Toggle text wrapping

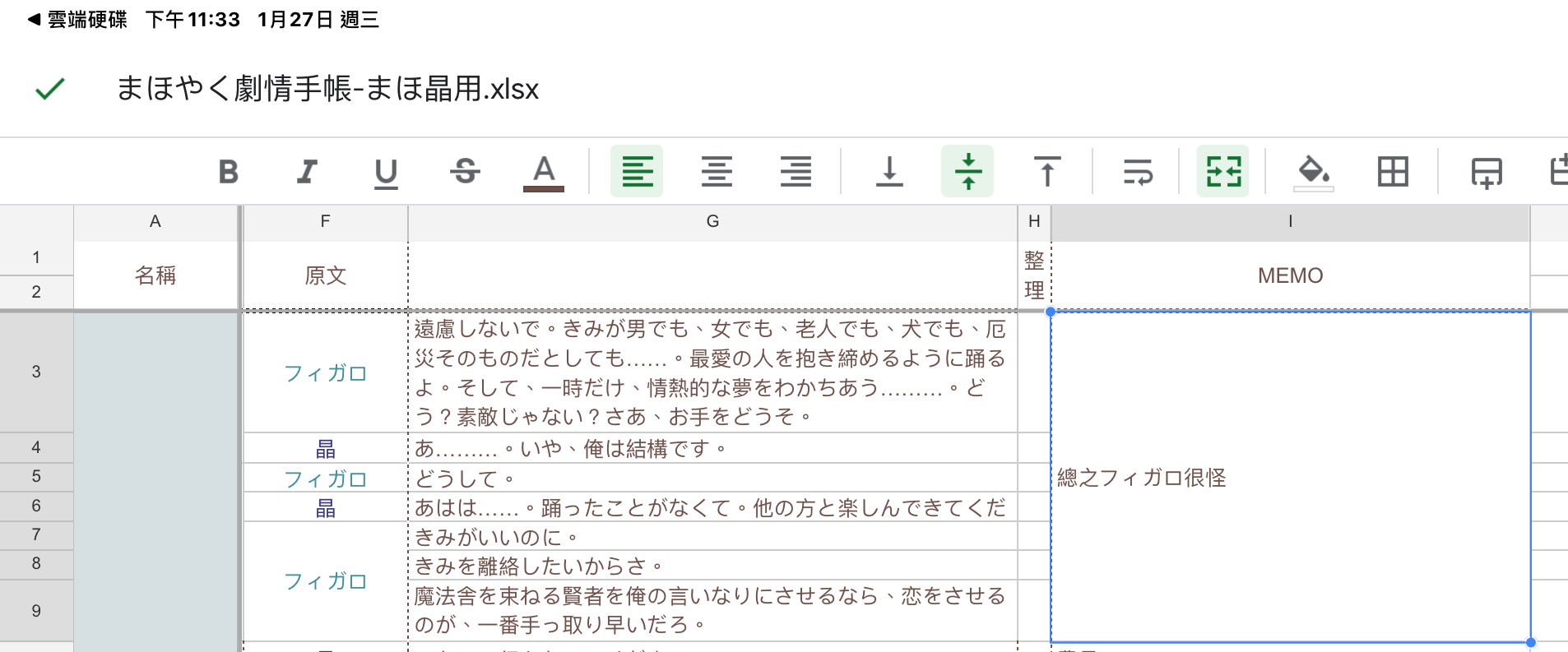(1138, 172)
